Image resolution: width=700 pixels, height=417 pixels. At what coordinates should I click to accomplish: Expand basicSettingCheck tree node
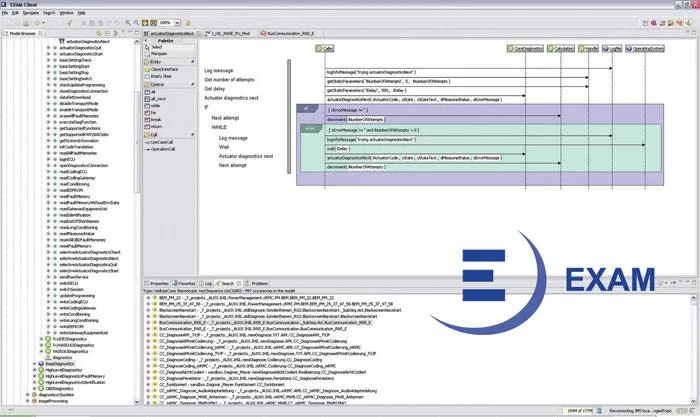pyautogui.click(x=48, y=60)
